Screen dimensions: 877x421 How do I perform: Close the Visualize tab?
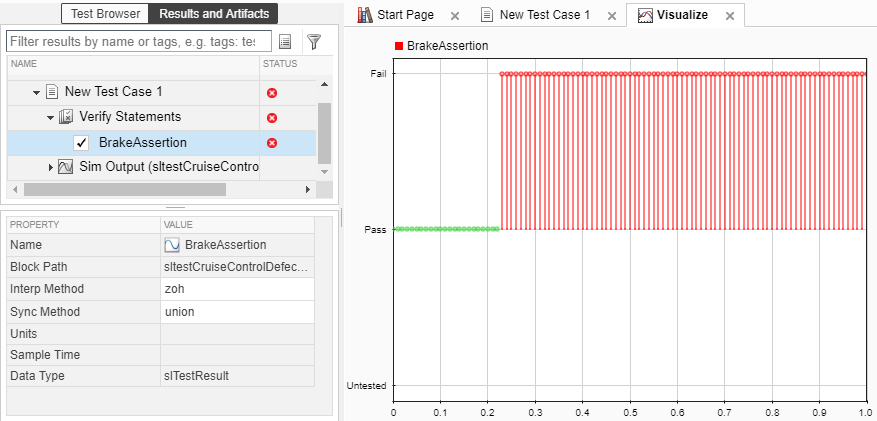click(730, 16)
